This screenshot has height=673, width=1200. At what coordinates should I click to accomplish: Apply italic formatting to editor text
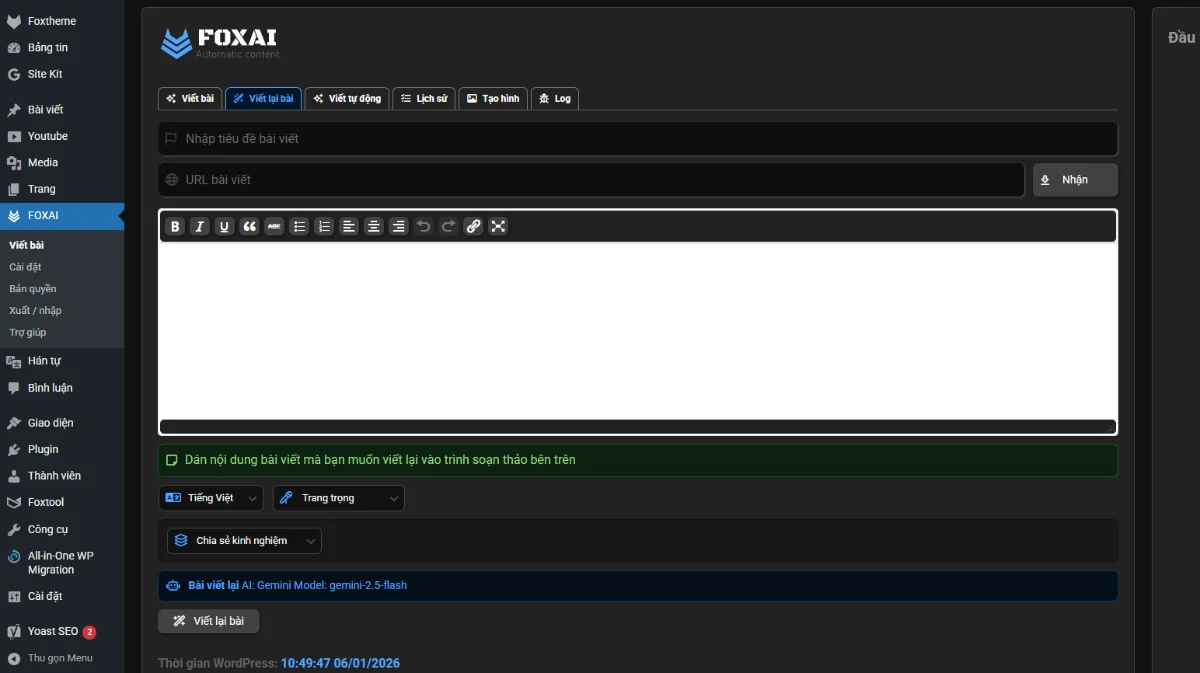[199, 226]
